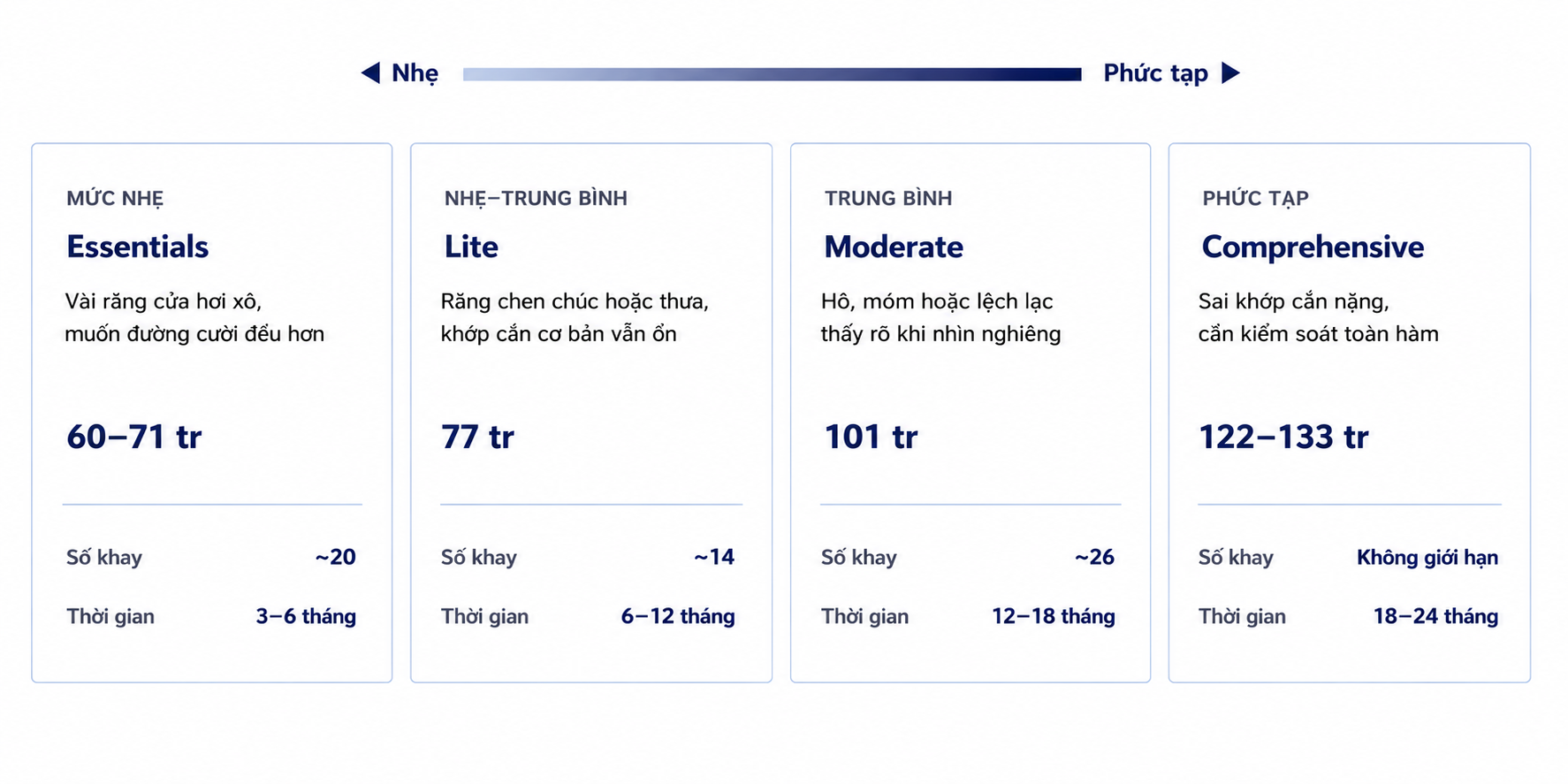This screenshot has width=1568, height=784.
Task: Click the 60–71 tr price
Action: point(134,437)
